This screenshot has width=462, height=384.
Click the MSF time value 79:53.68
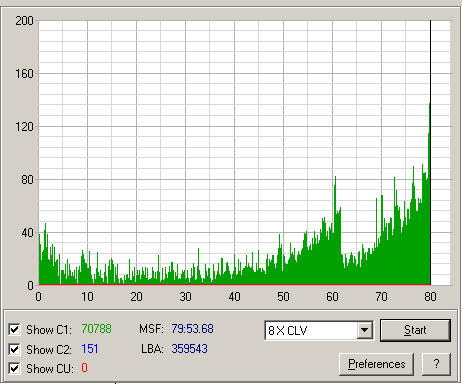click(x=192, y=329)
